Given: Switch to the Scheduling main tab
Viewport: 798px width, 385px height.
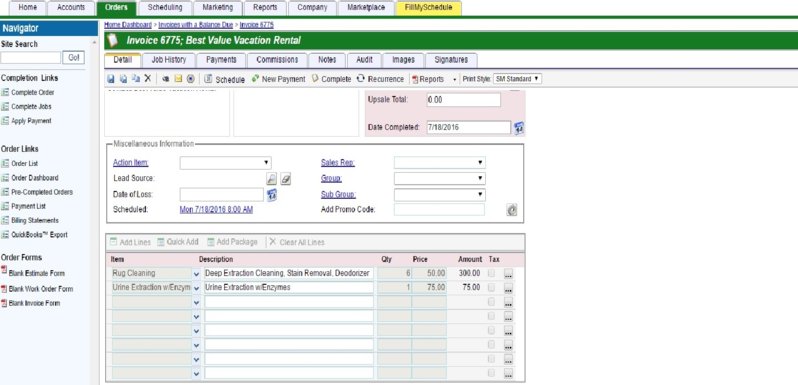Looking at the screenshot, I should click(x=164, y=8).
